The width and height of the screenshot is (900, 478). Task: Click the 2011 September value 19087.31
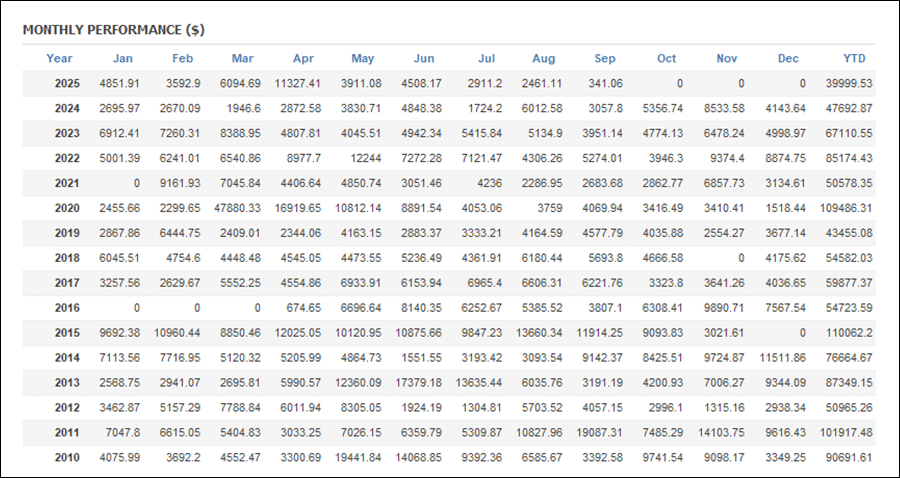(x=598, y=433)
